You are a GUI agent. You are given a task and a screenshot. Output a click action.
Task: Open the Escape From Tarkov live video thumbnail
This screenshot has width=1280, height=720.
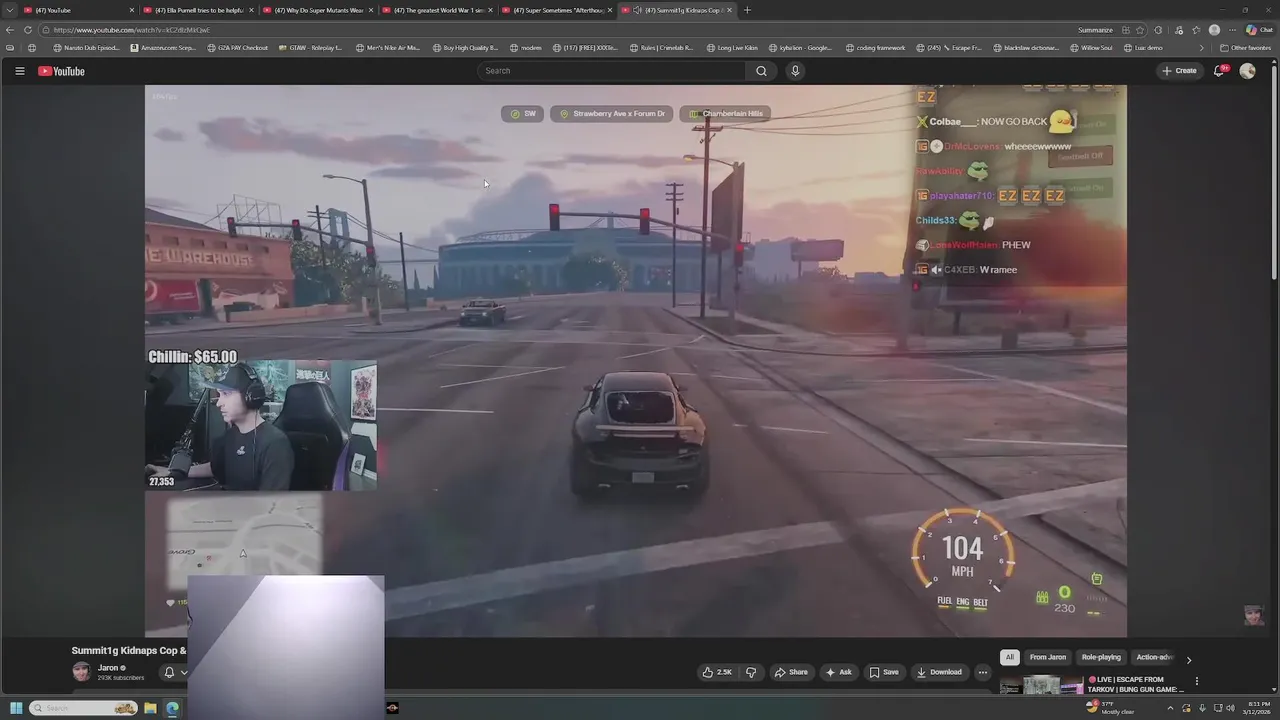[1041, 685]
